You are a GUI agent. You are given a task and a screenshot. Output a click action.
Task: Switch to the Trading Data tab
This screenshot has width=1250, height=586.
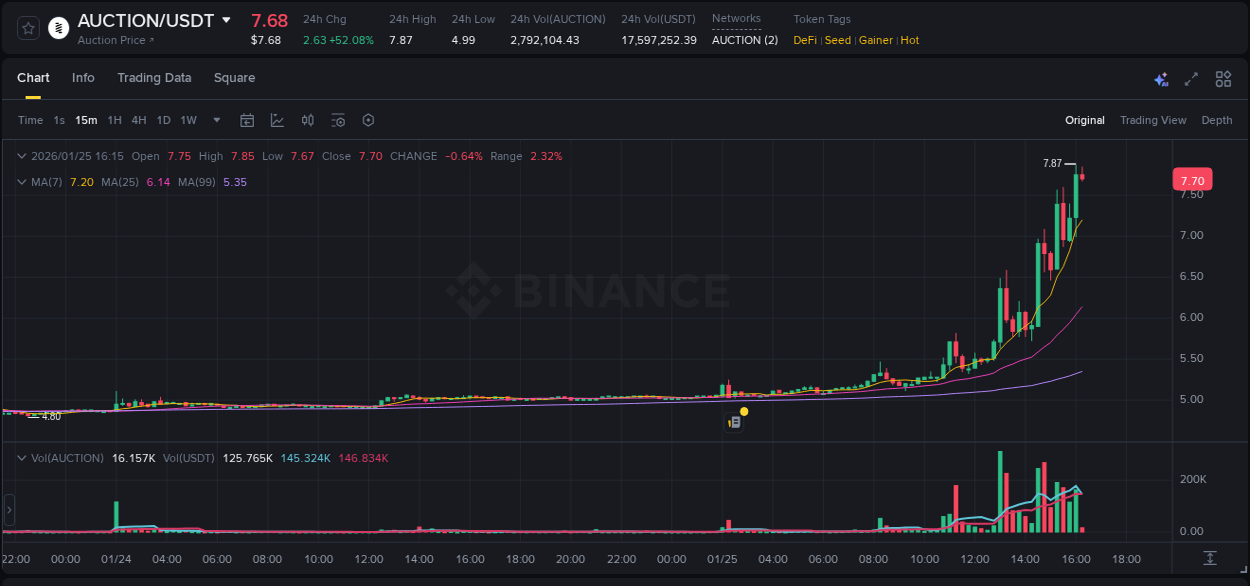(x=154, y=78)
